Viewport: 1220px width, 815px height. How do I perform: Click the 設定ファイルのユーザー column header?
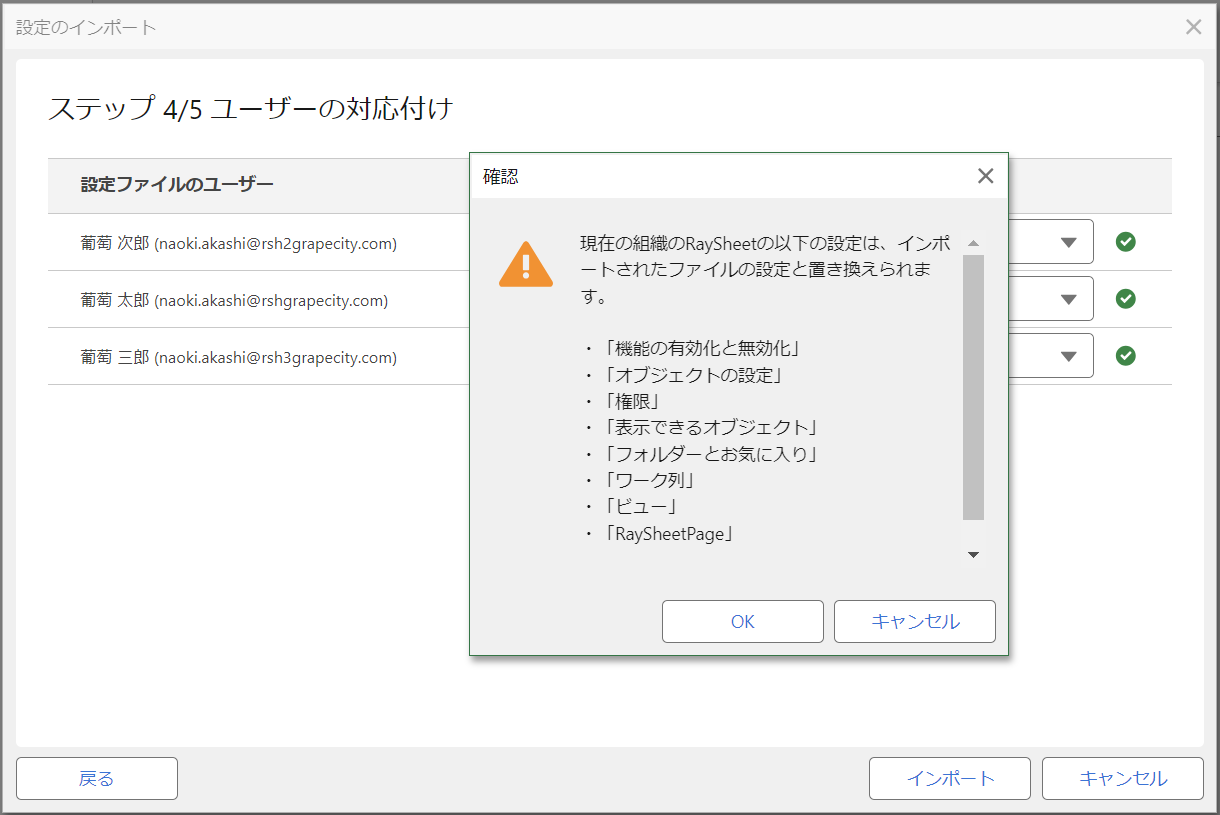[x=177, y=184]
